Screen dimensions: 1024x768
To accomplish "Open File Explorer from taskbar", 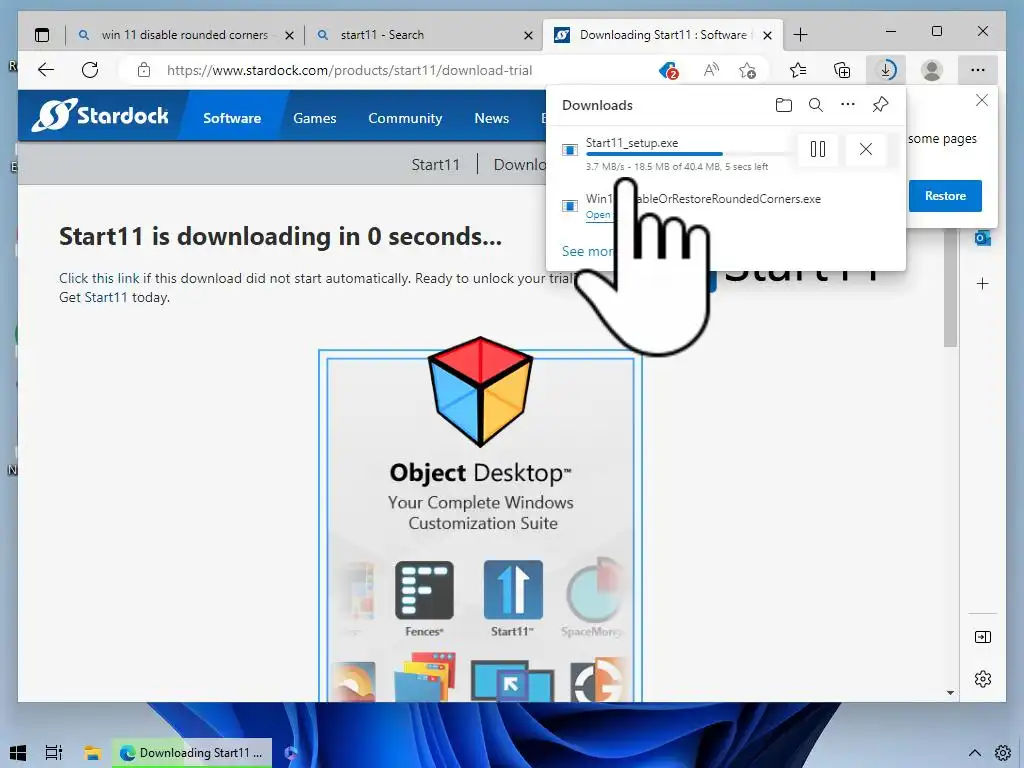I will point(91,753).
